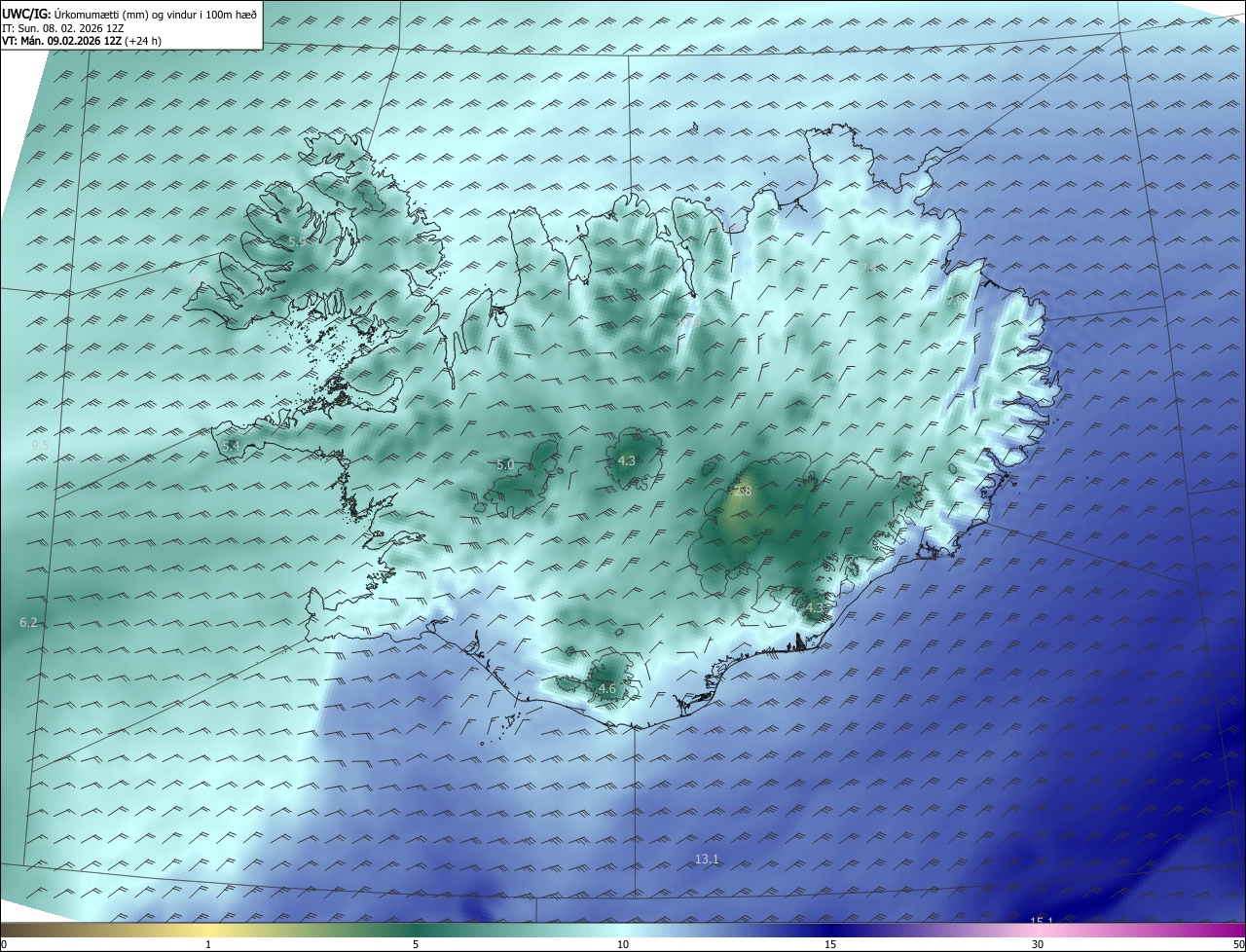Click the 9.5 value on the western ocean
The height and width of the screenshot is (952, 1246).
pyautogui.click(x=40, y=445)
